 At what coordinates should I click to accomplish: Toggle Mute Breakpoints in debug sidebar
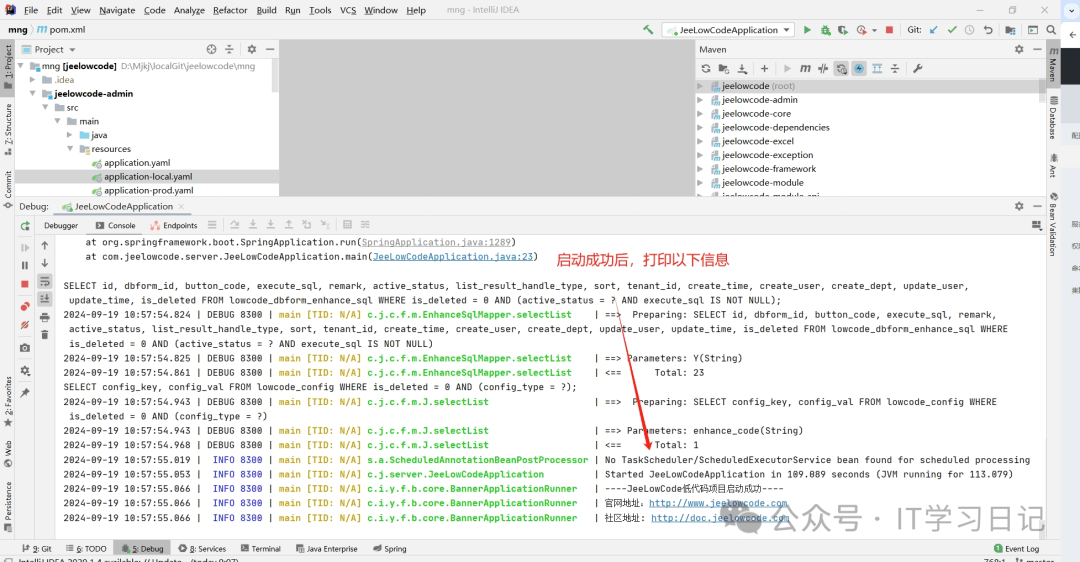25,324
